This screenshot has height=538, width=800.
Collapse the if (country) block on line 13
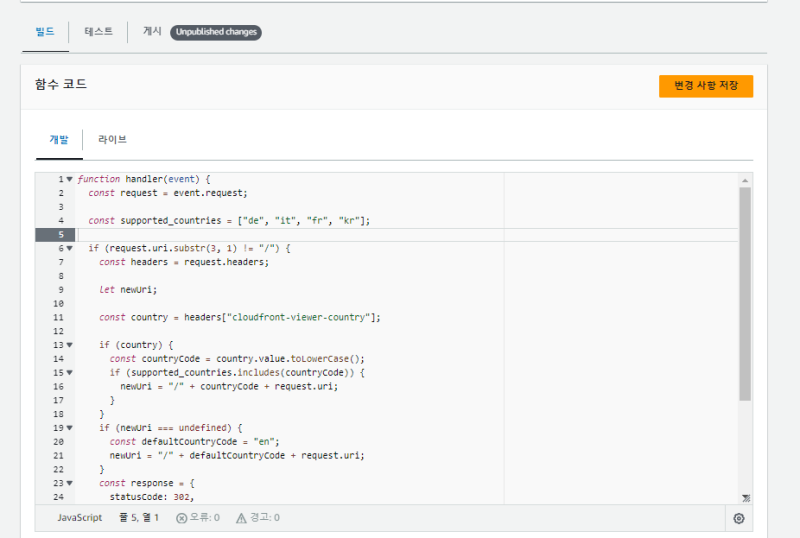point(69,345)
